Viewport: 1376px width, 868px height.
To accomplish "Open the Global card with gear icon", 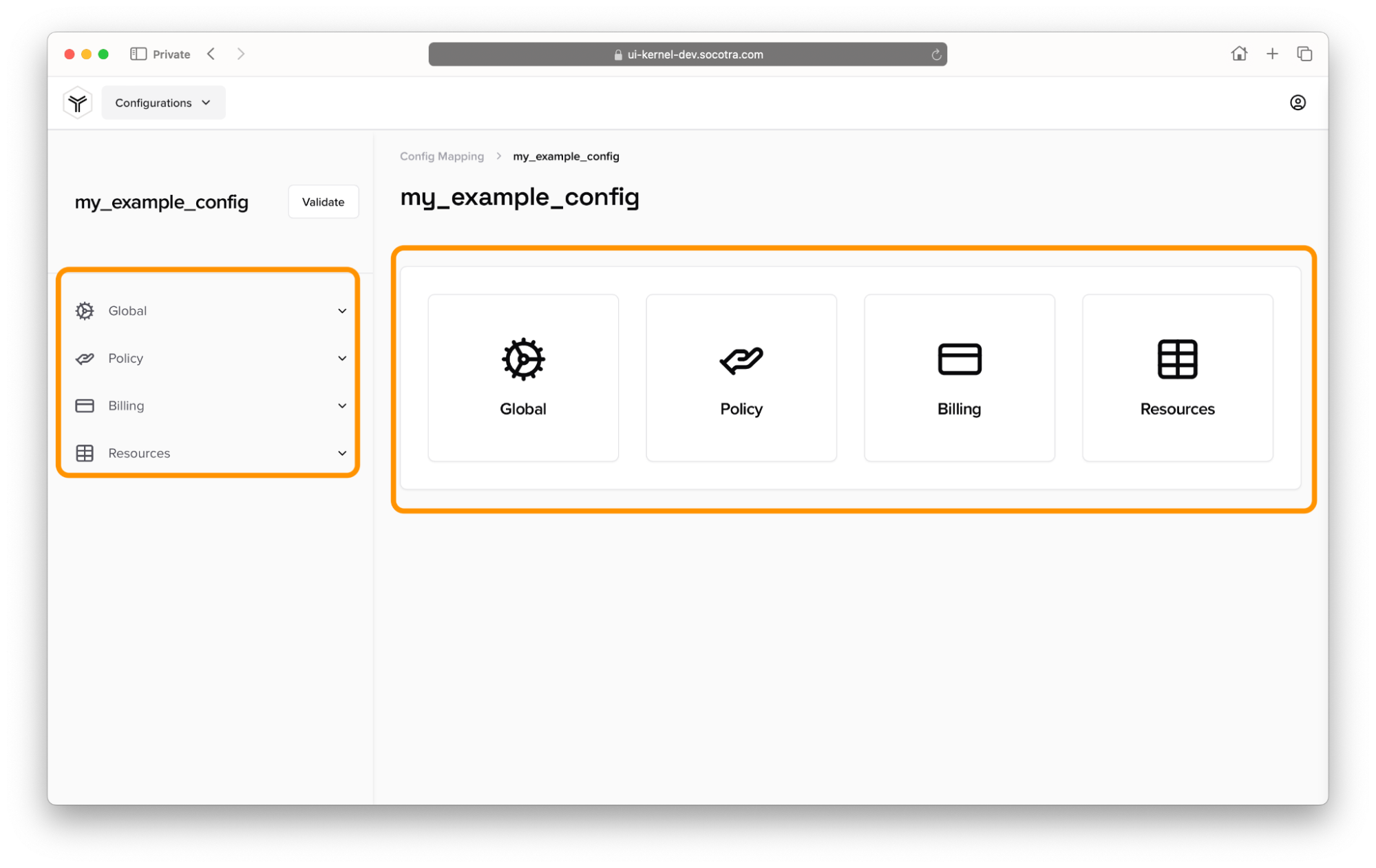I will [x=523, y=378].
